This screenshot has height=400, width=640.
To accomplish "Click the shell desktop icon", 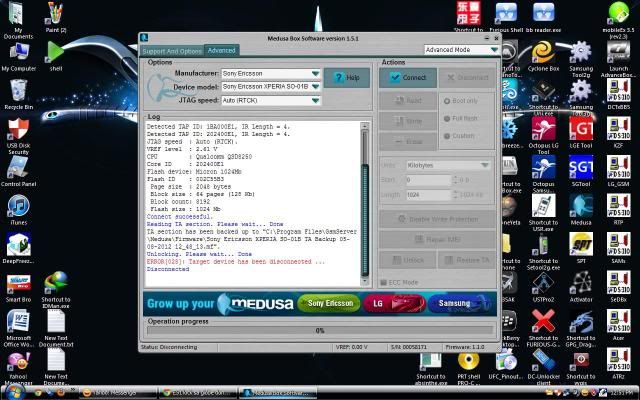I will pos(56,57).
